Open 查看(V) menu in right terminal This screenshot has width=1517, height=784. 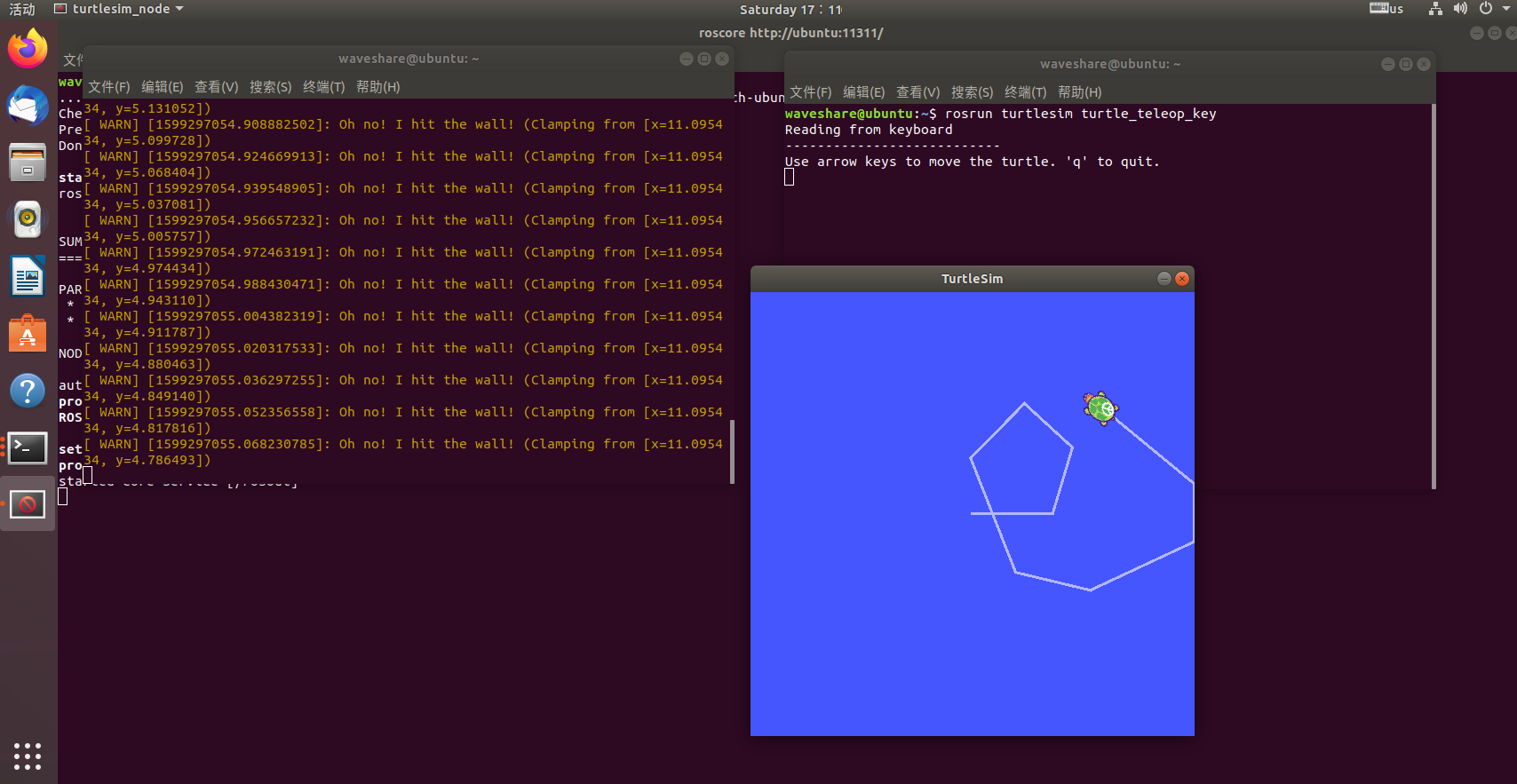tap(918, 92)
